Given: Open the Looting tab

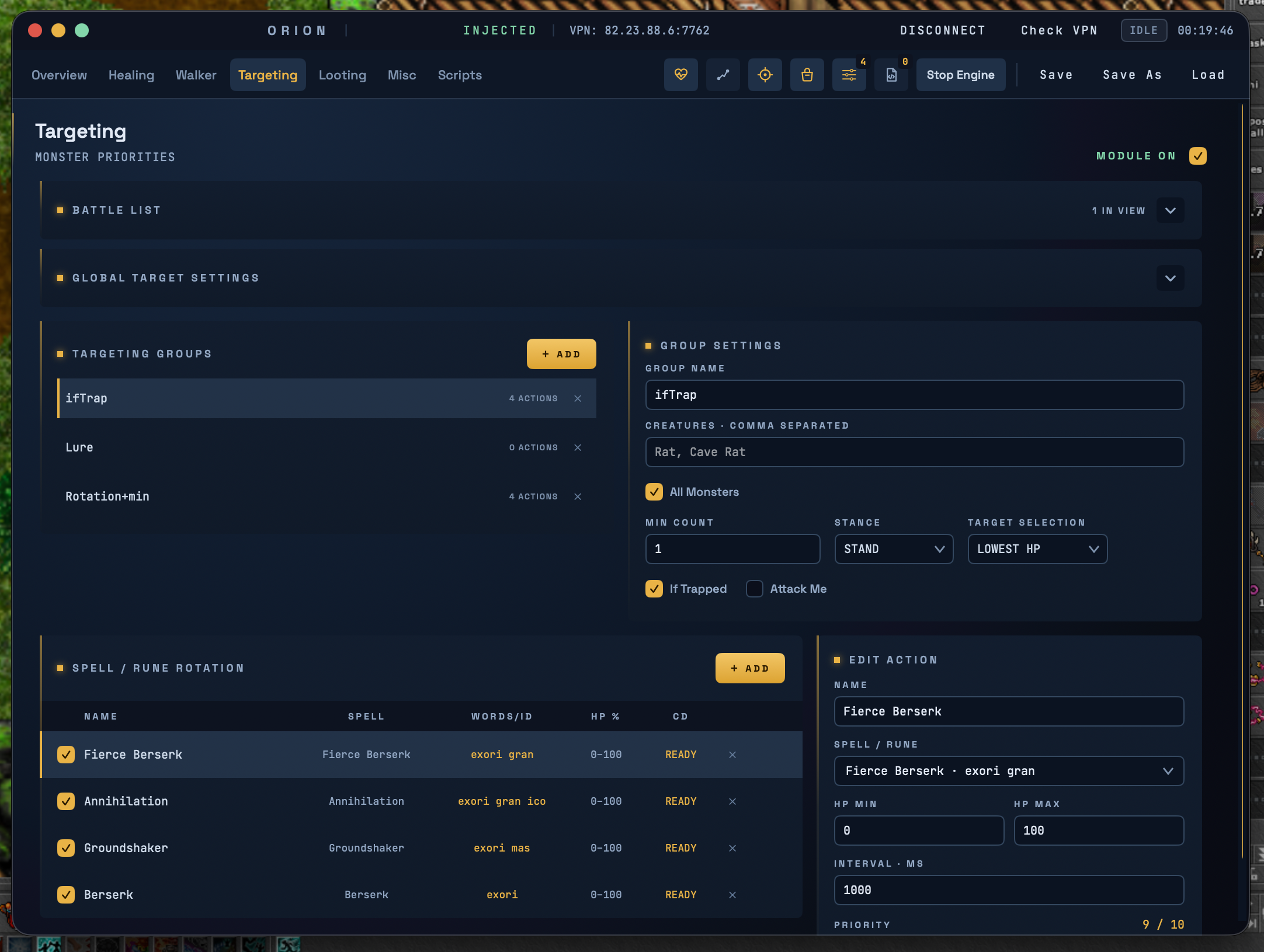Looking at the screenshot, I should coord(342,75).
